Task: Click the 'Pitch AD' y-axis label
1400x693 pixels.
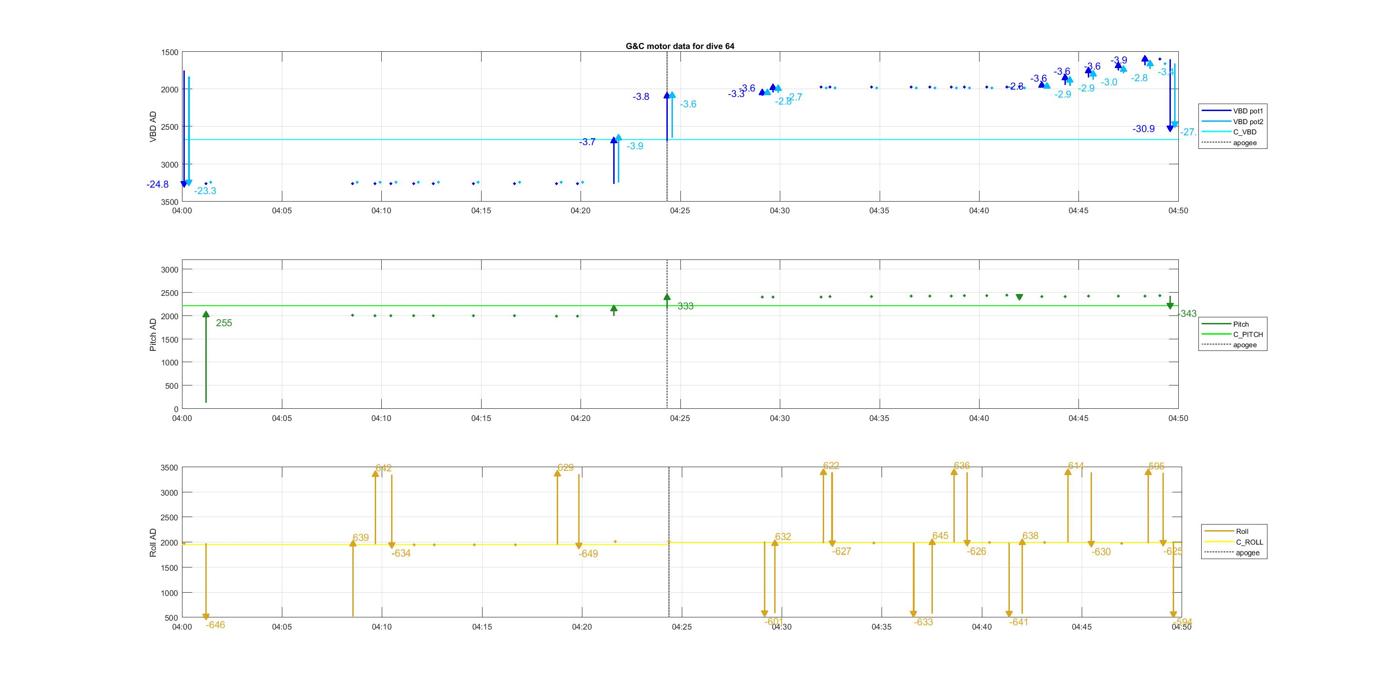Action: pos(153,335)
